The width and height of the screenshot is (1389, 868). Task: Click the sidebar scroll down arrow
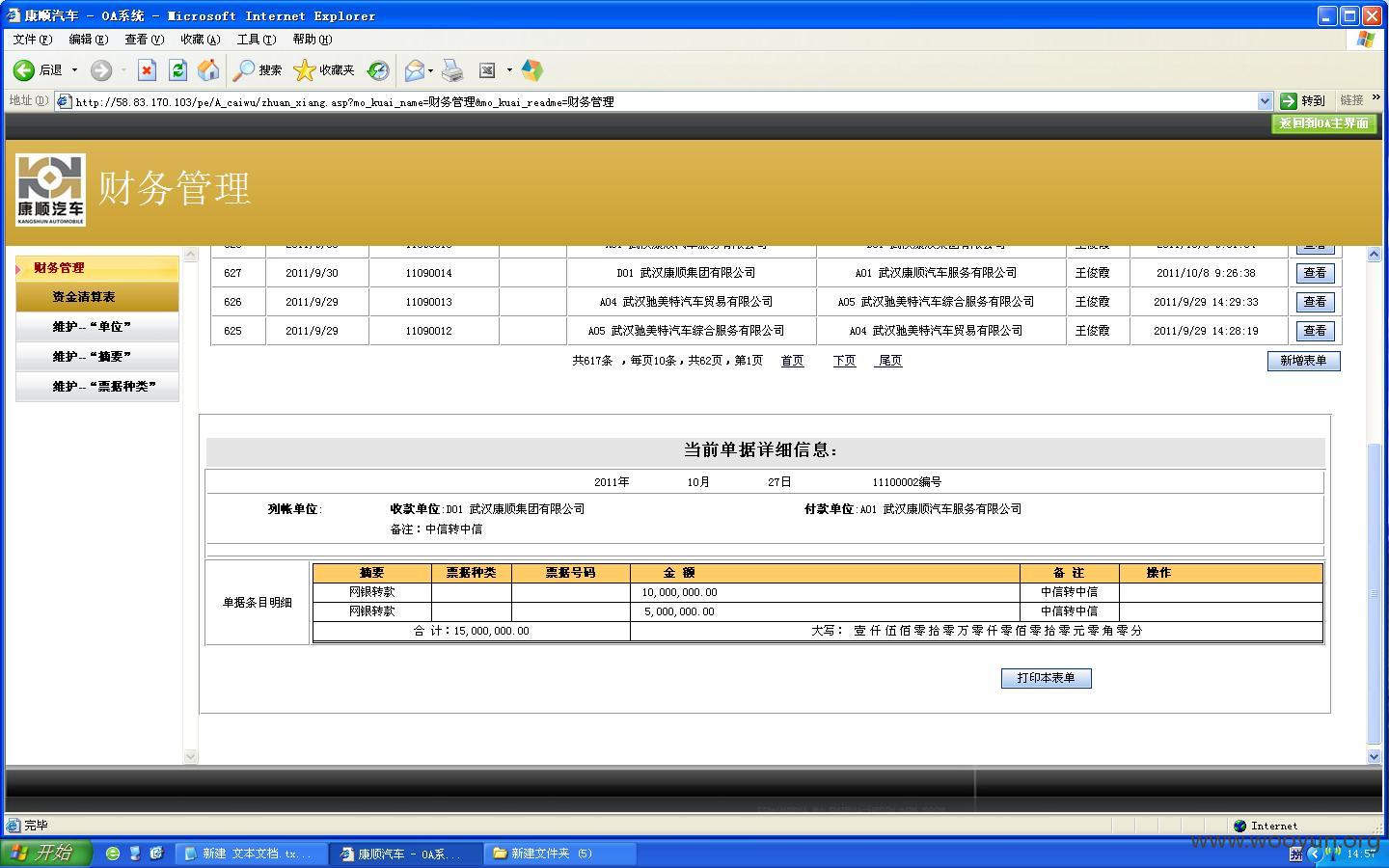(x=190, y=757)
